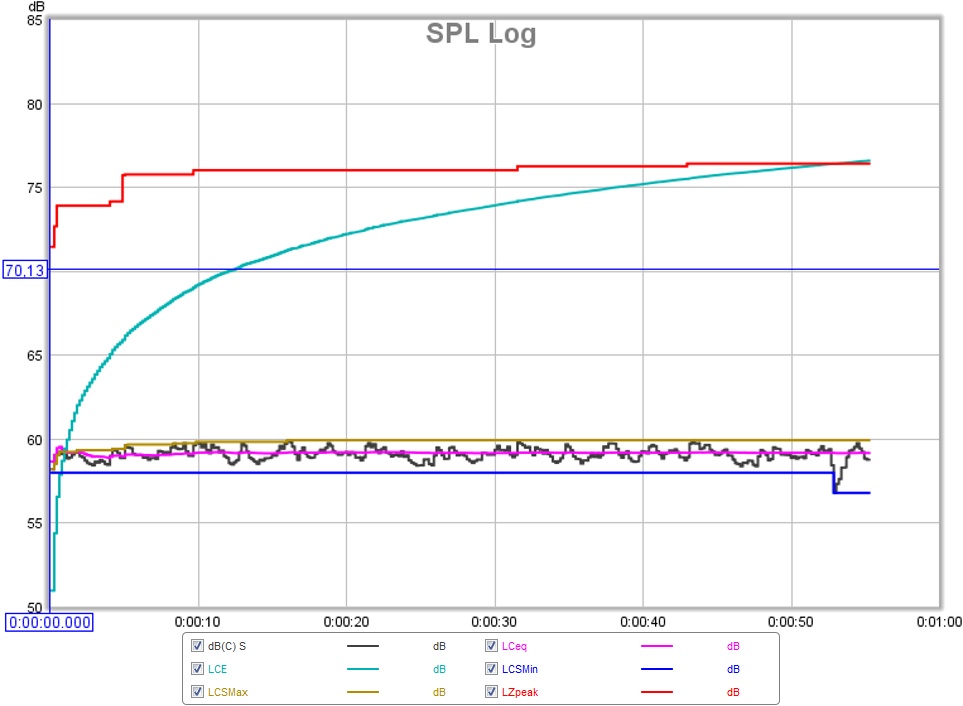
Task: Click the dB unit label above the axis
Action: pyautogui.click(x=36, y=7)
